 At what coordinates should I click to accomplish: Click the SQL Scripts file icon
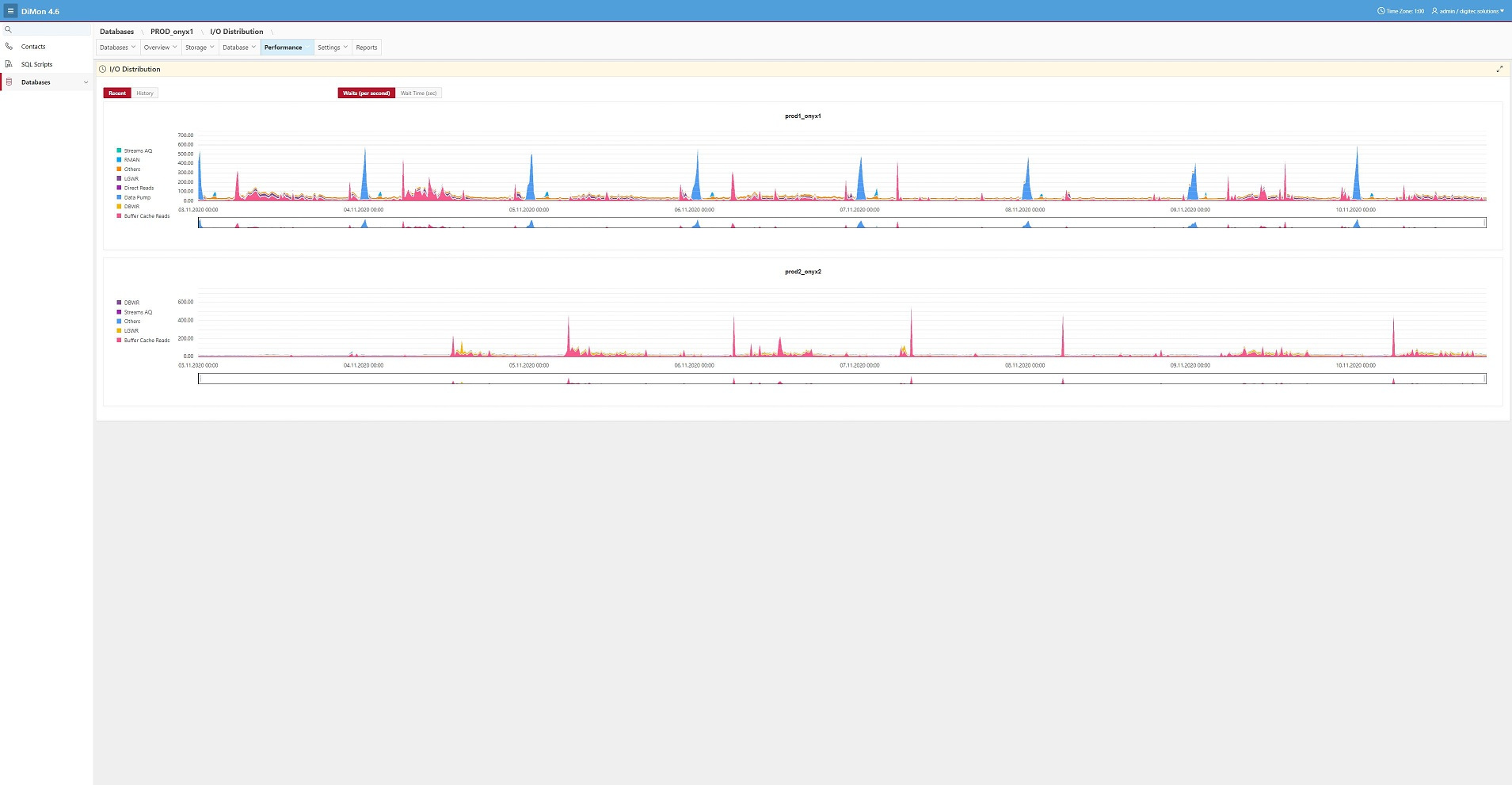click(9, 64)
